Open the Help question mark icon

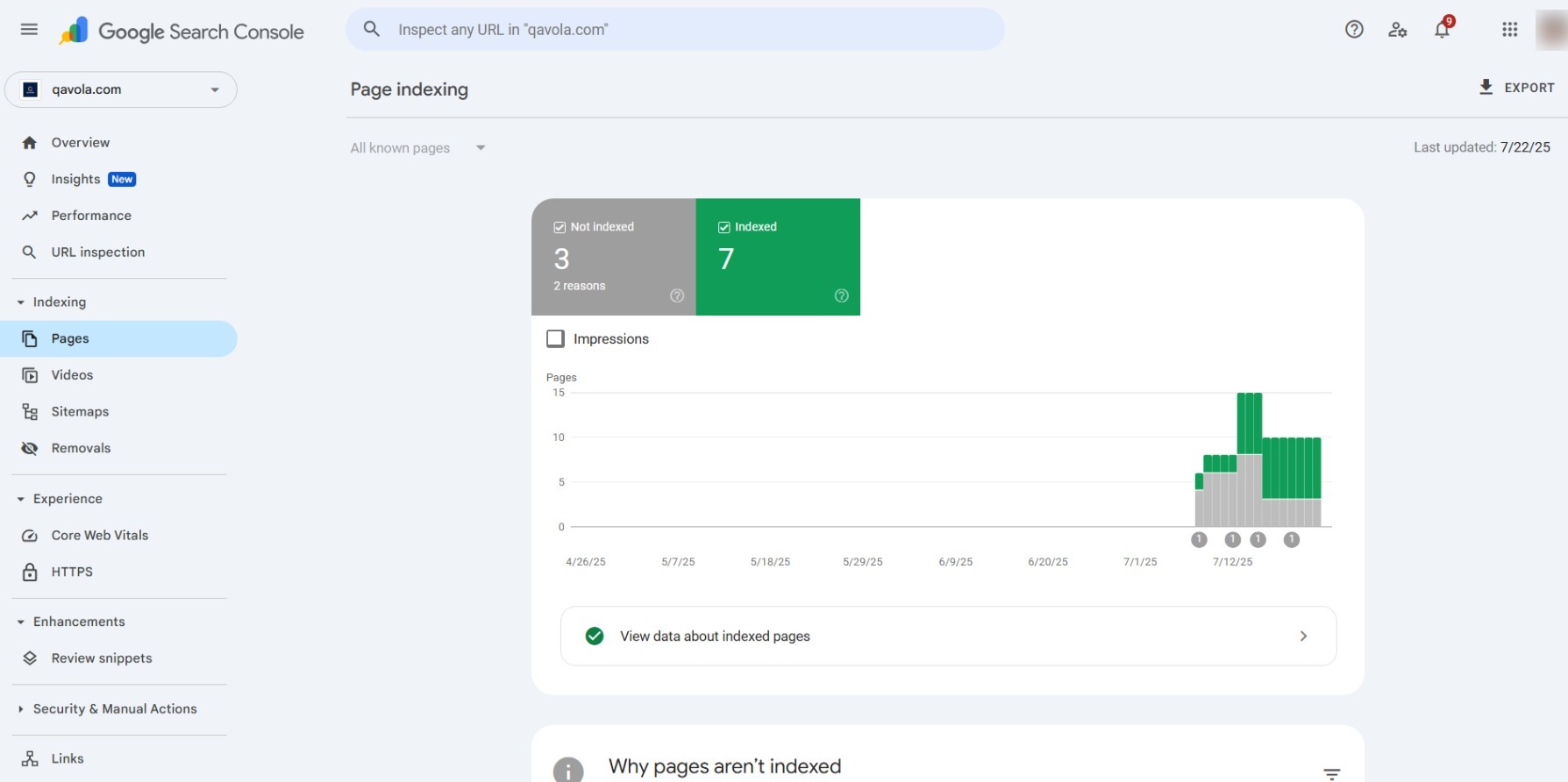click(x=1354, y=30)
